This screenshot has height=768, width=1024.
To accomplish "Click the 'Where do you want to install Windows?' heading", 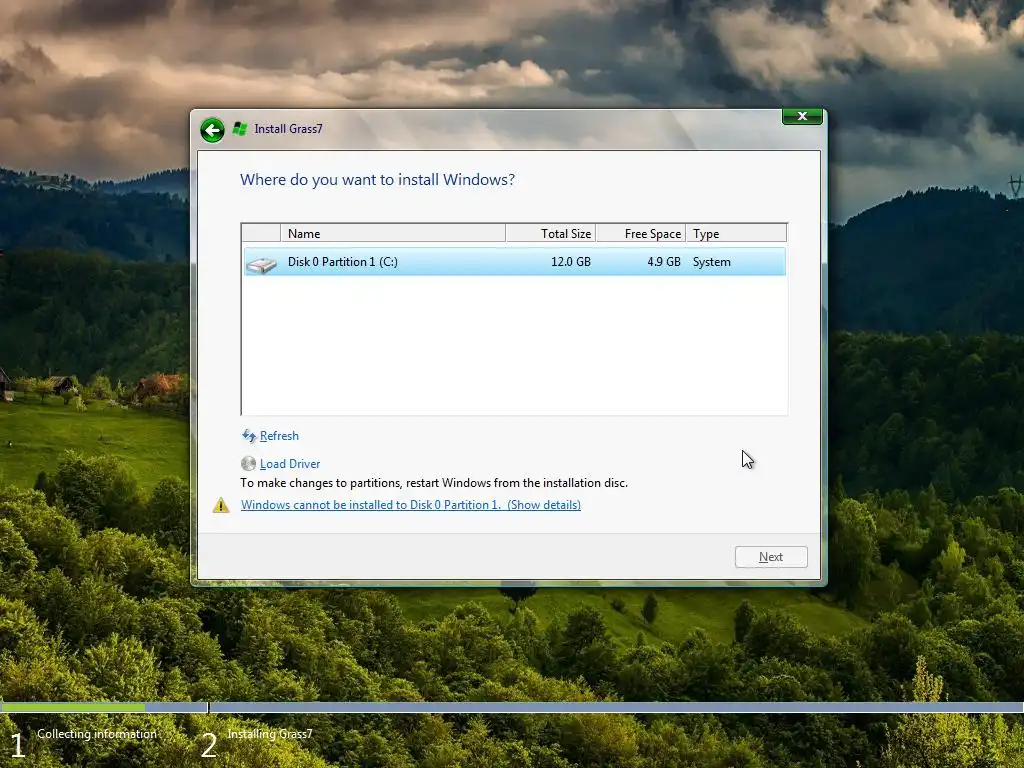I will pyautogui.click(x=377, y=180).
